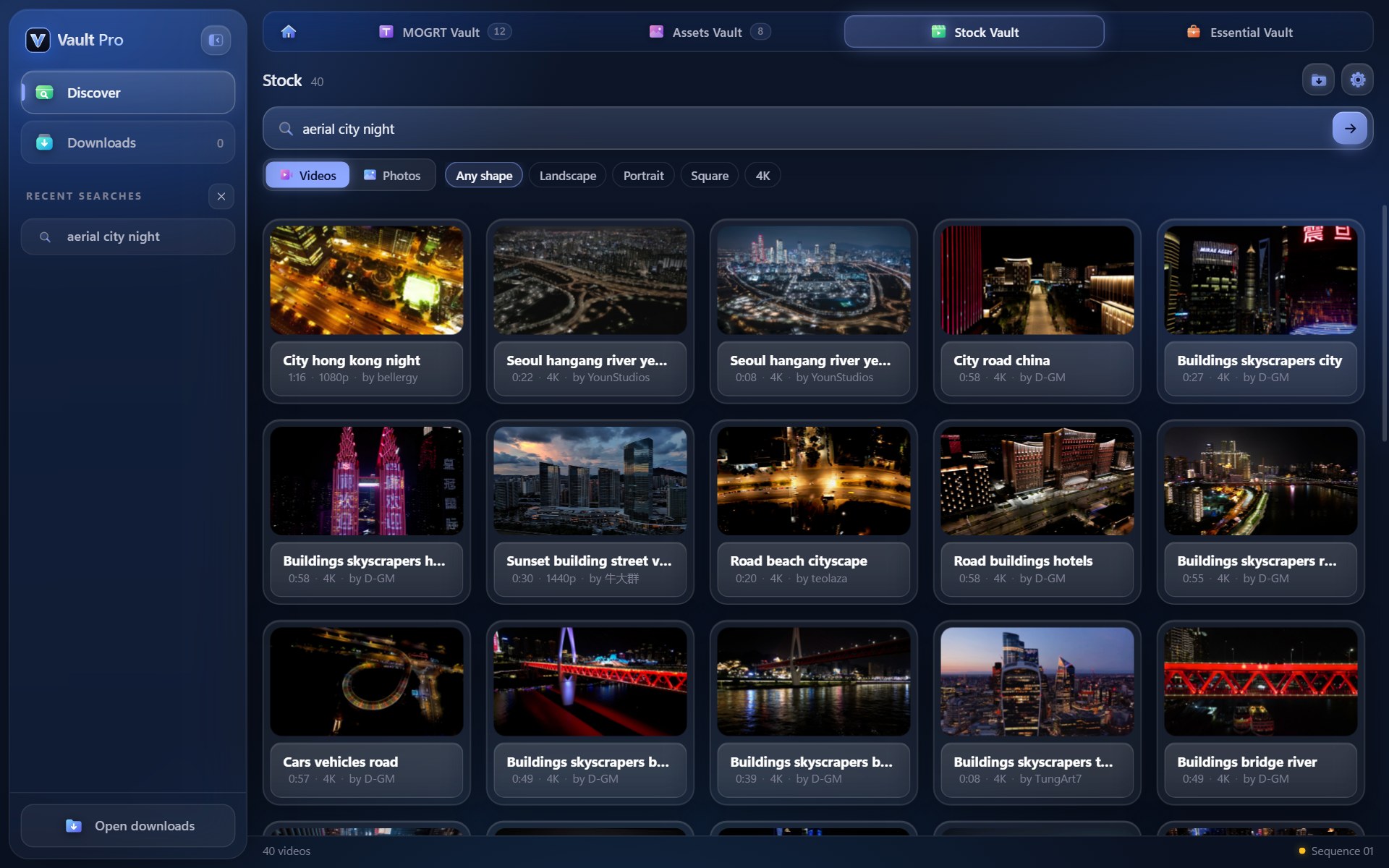Viewport: 1389px width, 868px height.
Task: Collapse the sidebar with the panel icon
Action: pos(216,40)
